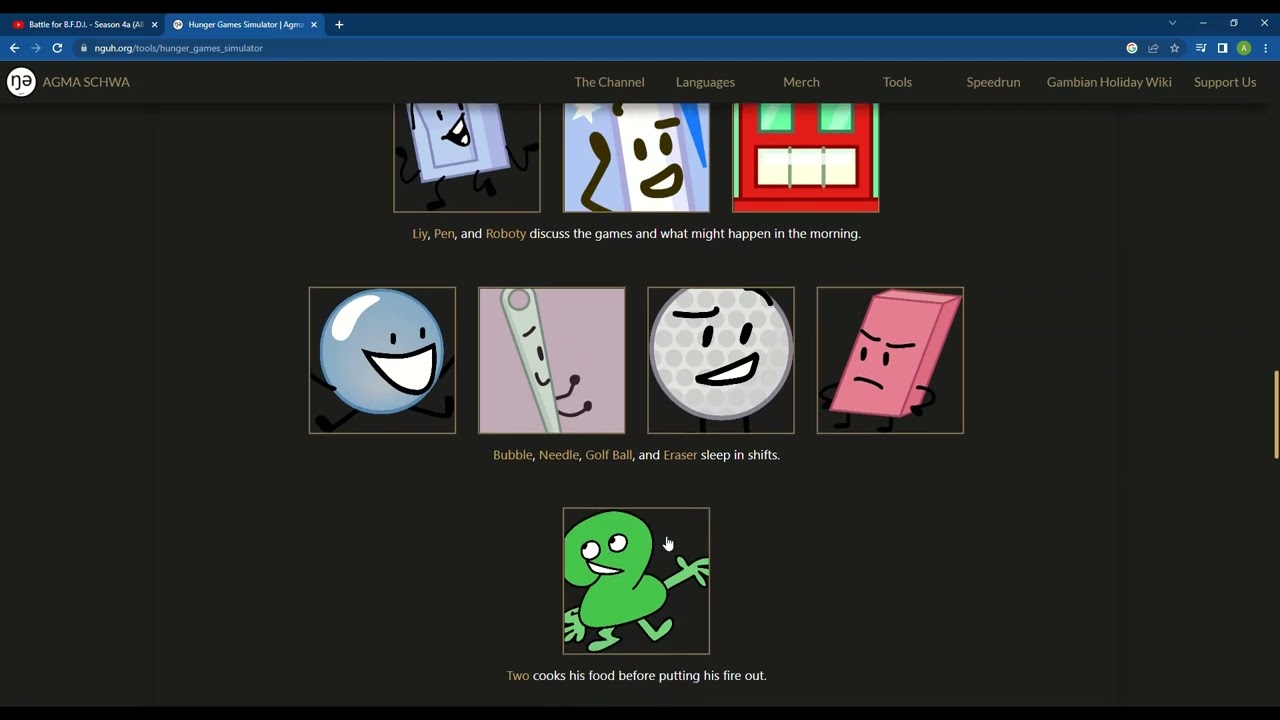Click the name 'Golf Ball' in caption
1280x720 pixels.
(x=608, y=455)
